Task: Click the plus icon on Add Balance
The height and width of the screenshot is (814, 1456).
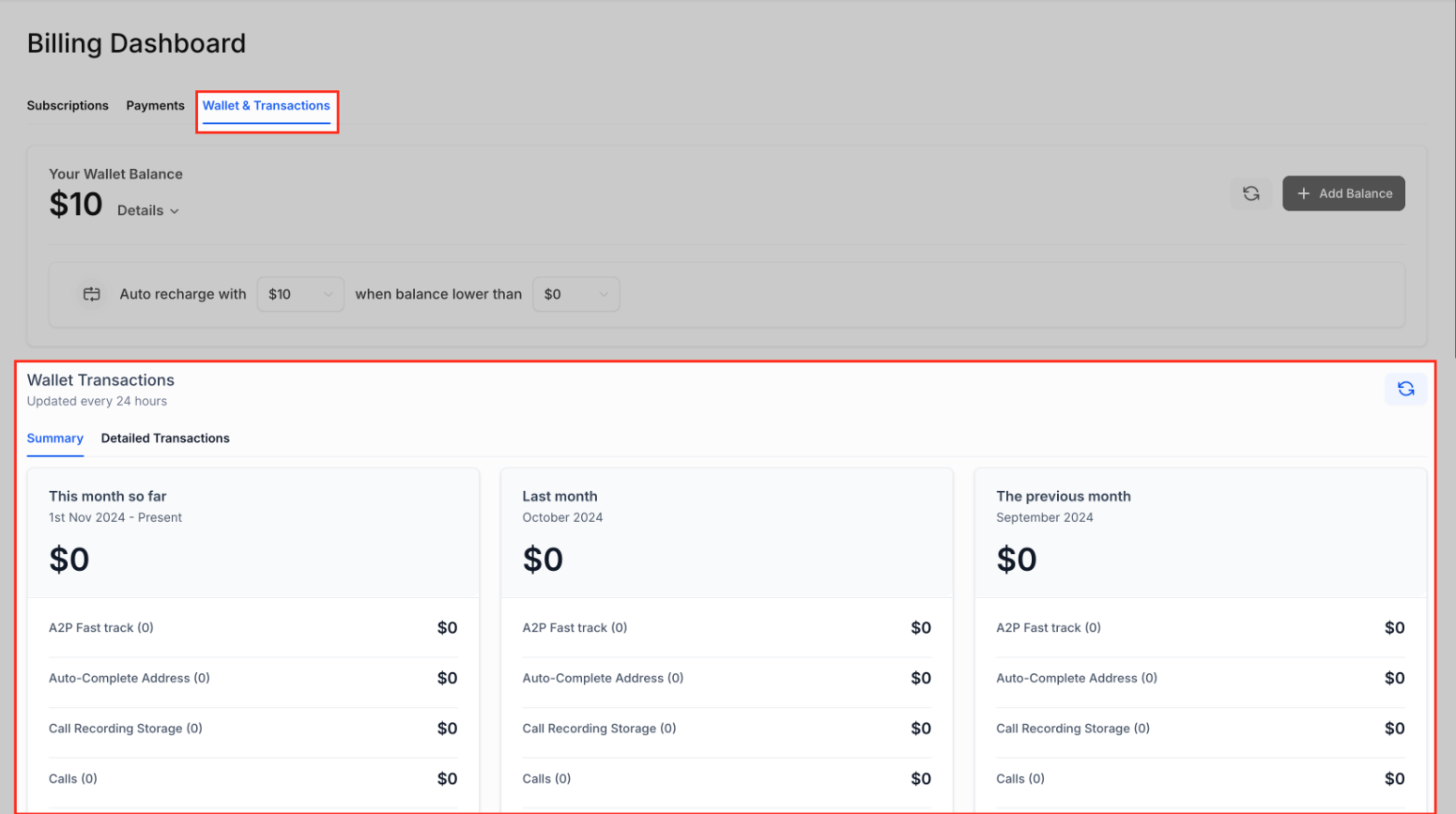Action: coord(1303,193)
